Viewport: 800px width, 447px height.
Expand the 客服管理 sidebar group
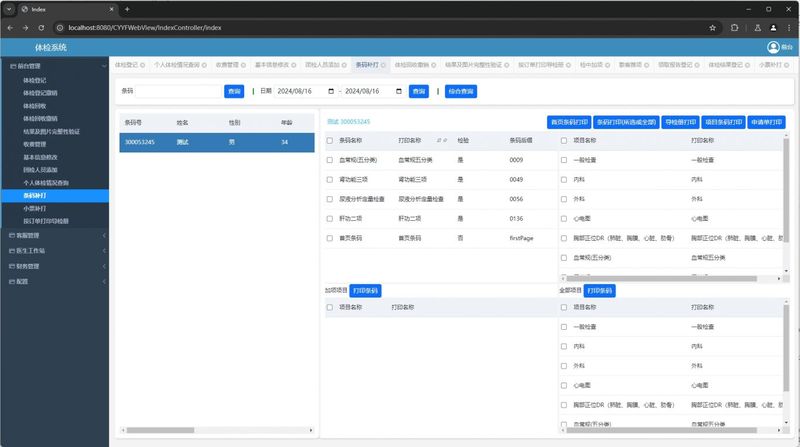[55, 236]
